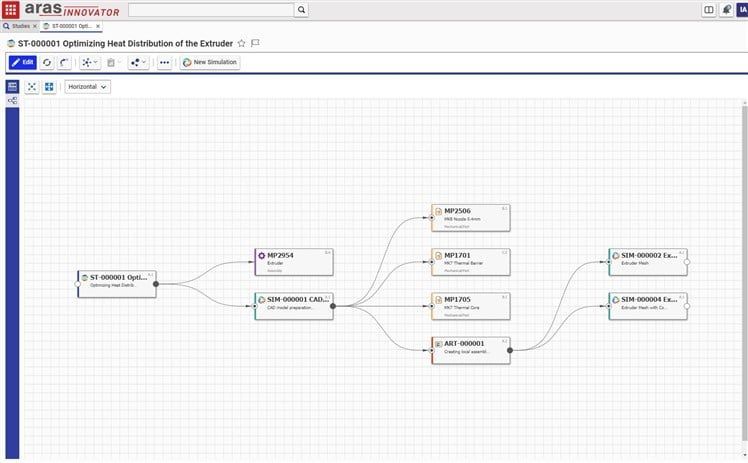Click the split-view panel icon
Screen dimensions: 748x463
click(709, 10)
